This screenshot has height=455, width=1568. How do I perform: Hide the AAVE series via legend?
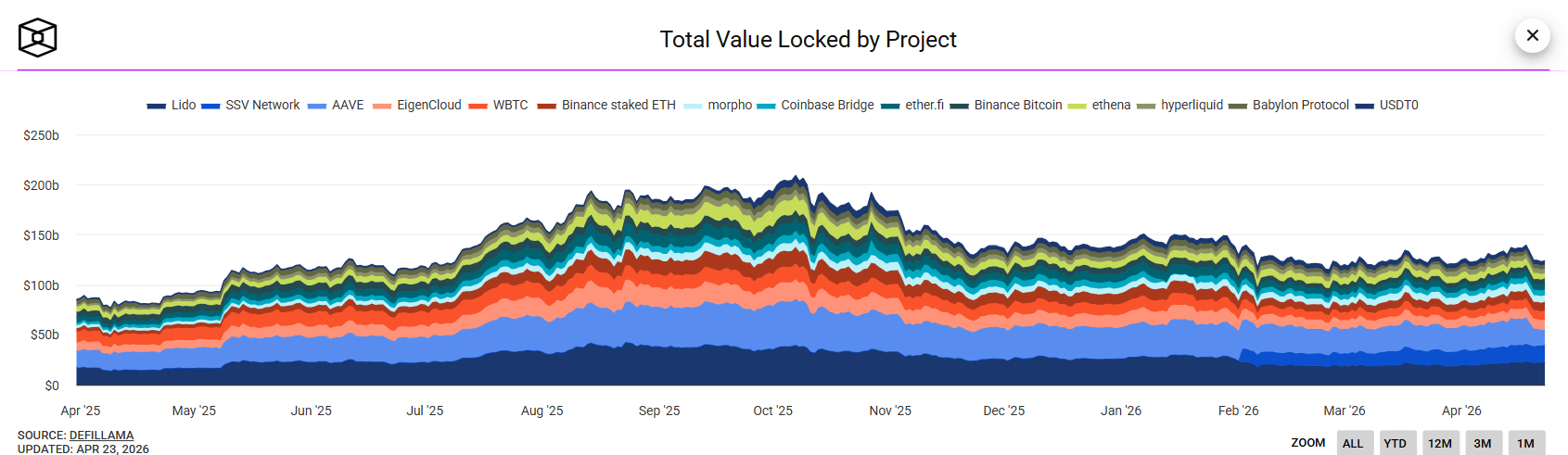pyautogui.click(x=336, y=105)
